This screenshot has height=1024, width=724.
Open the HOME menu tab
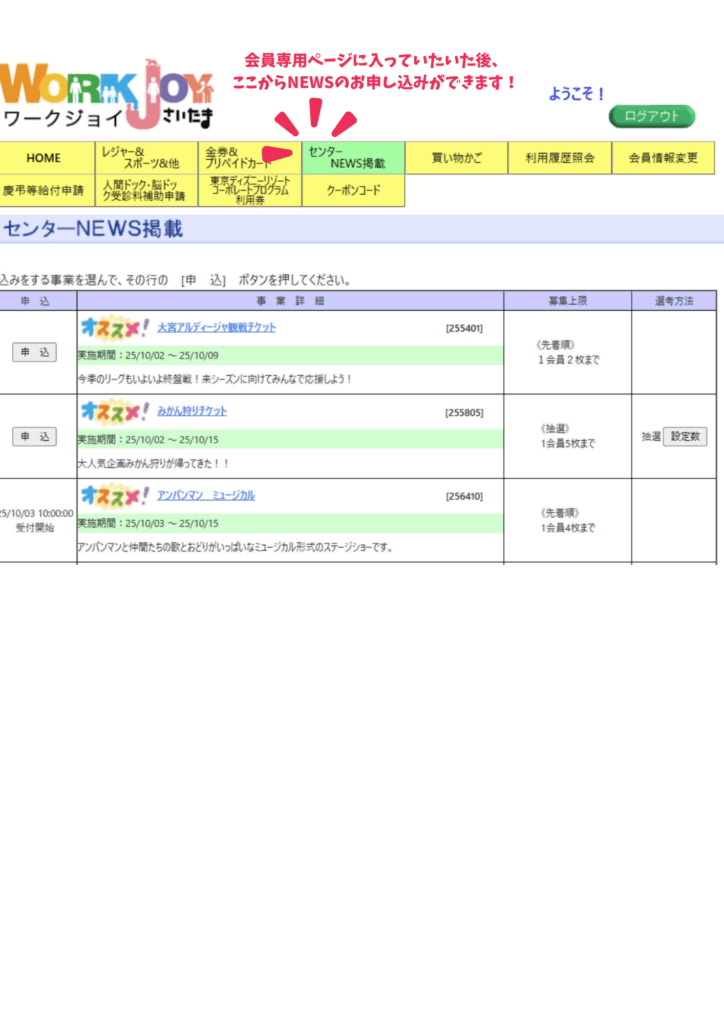click(44, 158)
